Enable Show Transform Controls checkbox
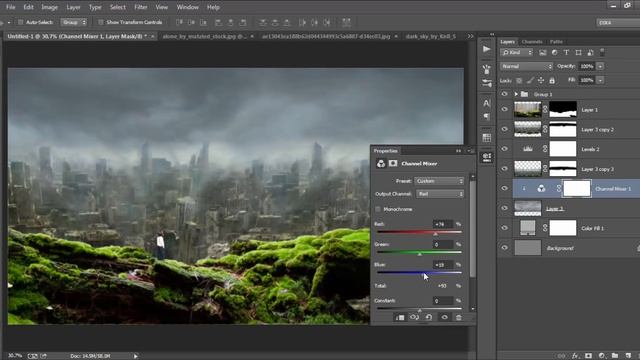Viewport: 640px width, 360px height. (x=100, y=22)
